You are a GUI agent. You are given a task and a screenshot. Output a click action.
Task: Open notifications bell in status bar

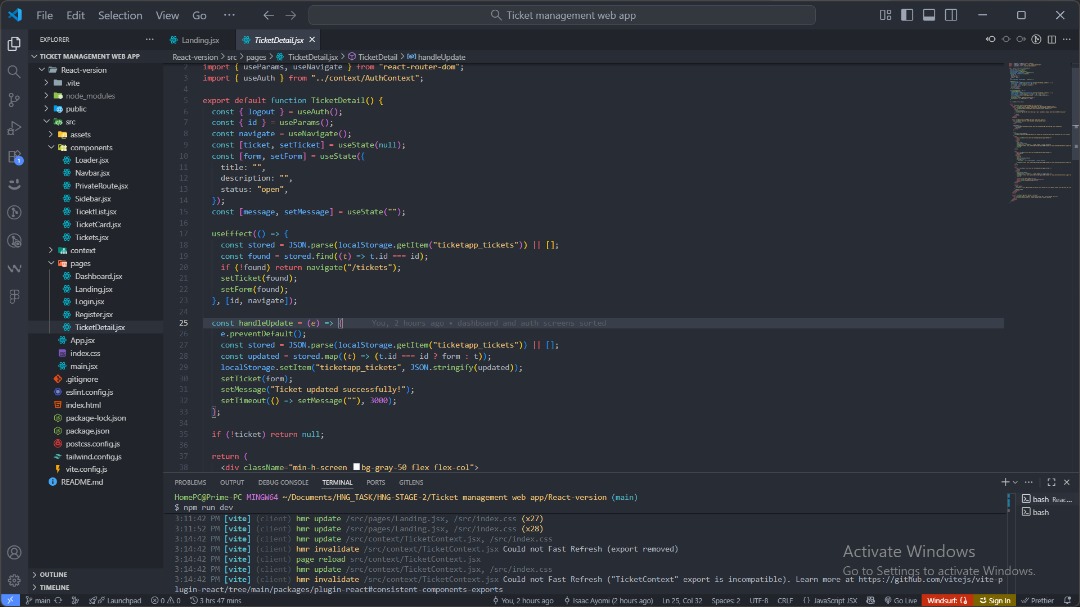1067,601
